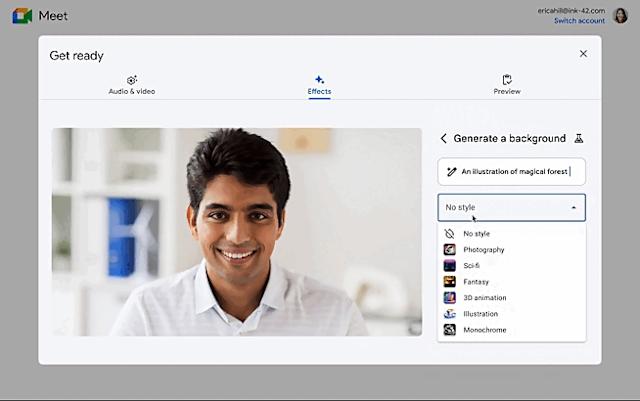Select the Sci-fi style thumbnail icon
The width and height of the screenshot is (640, 401).
[450, 266]
